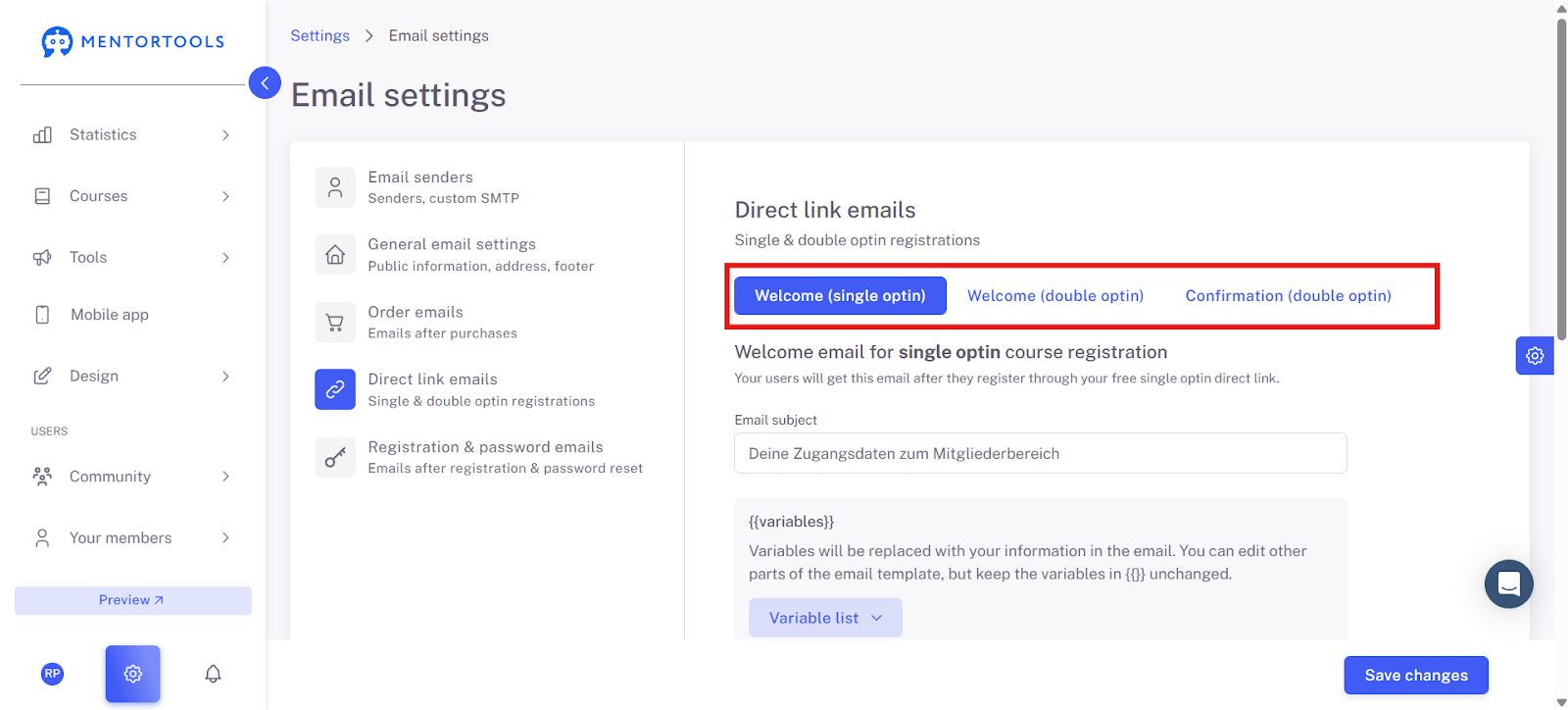This screenshot has width=1568, height=710.
Task: Switch to Confirmation (double optin) tab
Action: (1288, 295)
